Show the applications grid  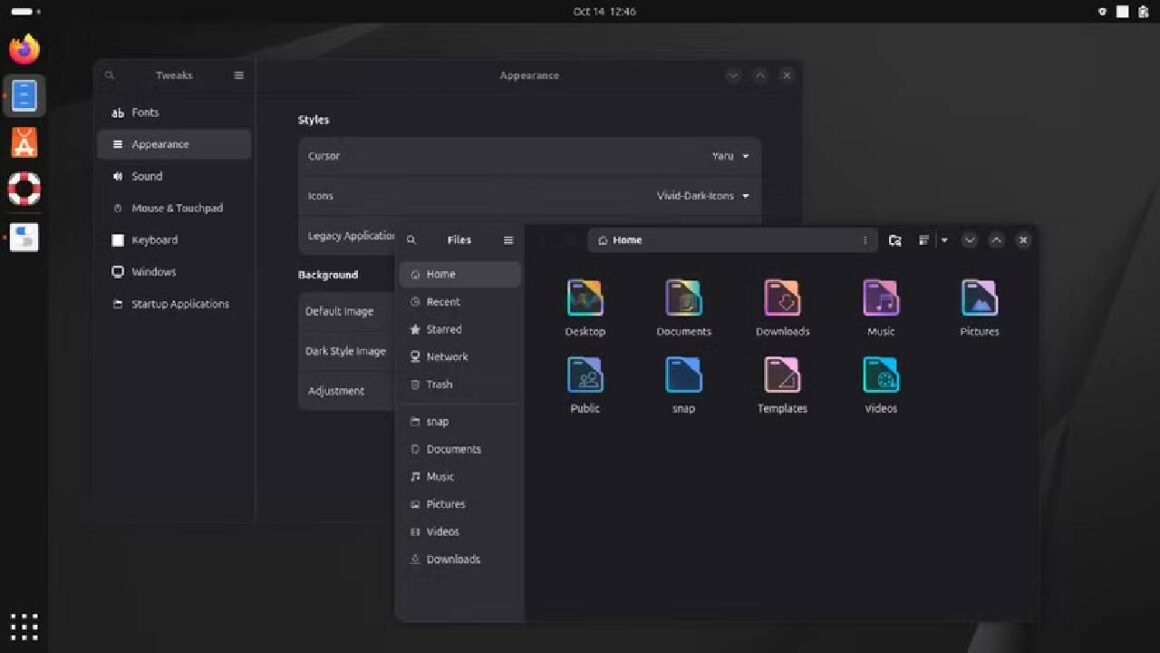click(24, 626)
